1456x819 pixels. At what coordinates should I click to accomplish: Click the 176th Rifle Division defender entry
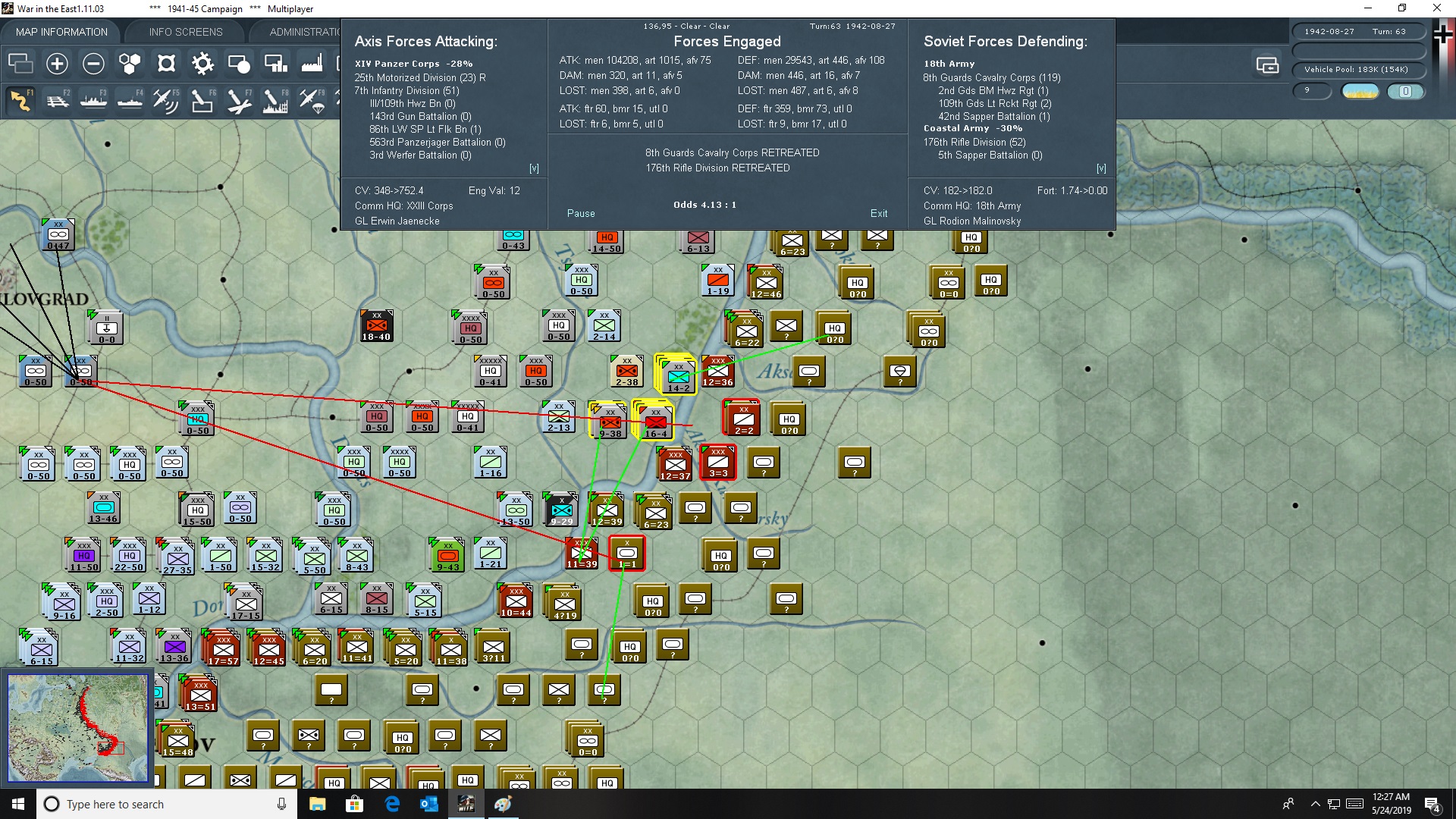[x=974, y=142]
